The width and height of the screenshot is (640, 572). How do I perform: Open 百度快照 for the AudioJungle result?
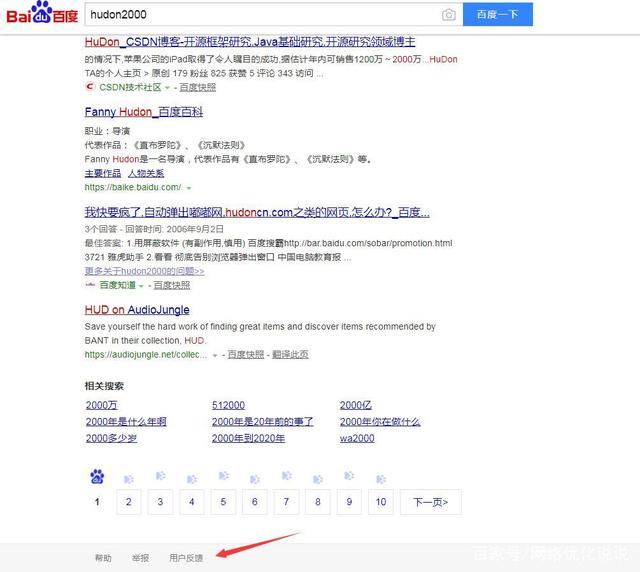point(246,354)
